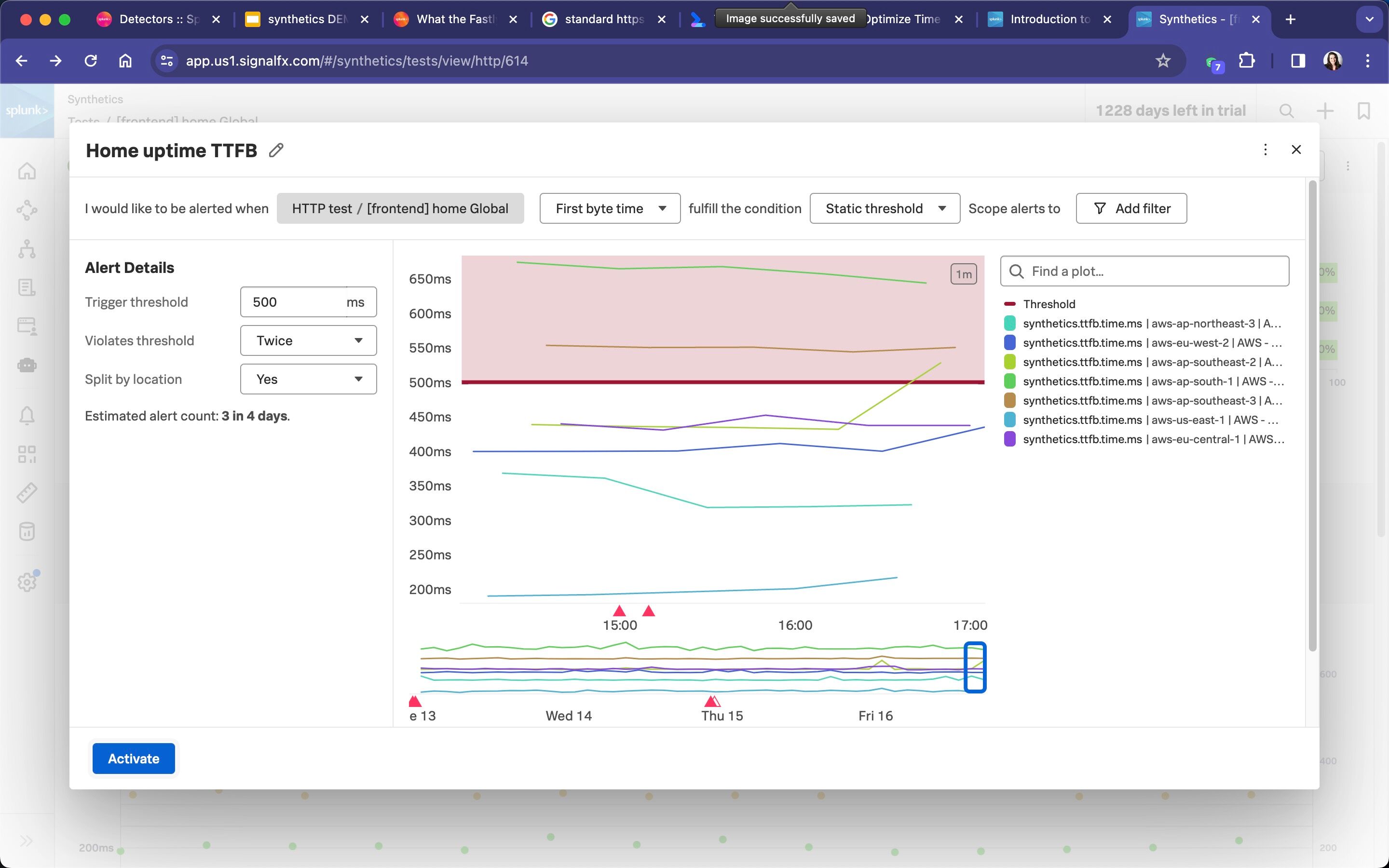Open the modal's three-dot options menu
This screenshot has height=868, width=1389.
pyautogui.click(x=1265, y=150)
